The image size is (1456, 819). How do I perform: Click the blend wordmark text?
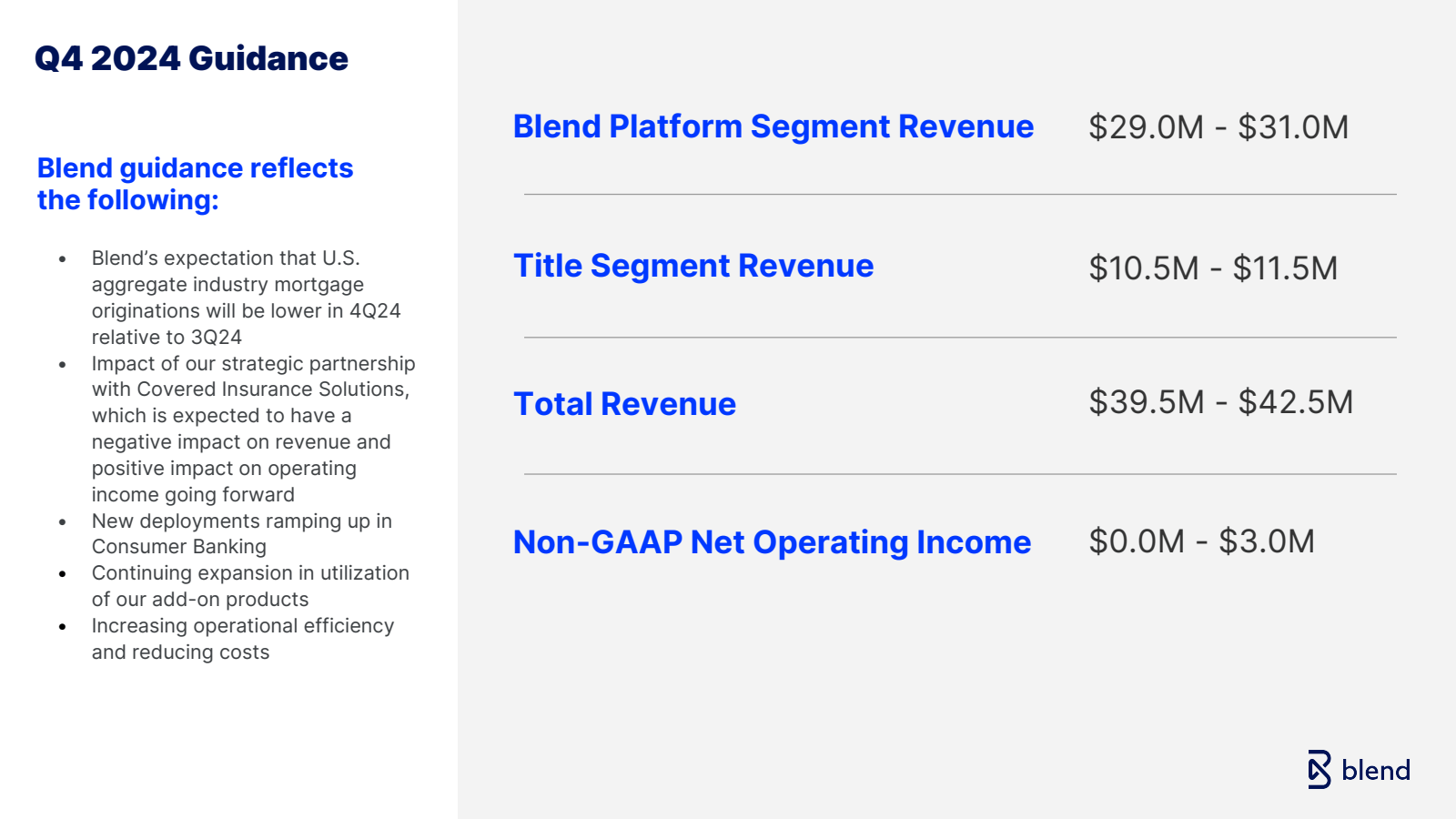(1375, 771)
